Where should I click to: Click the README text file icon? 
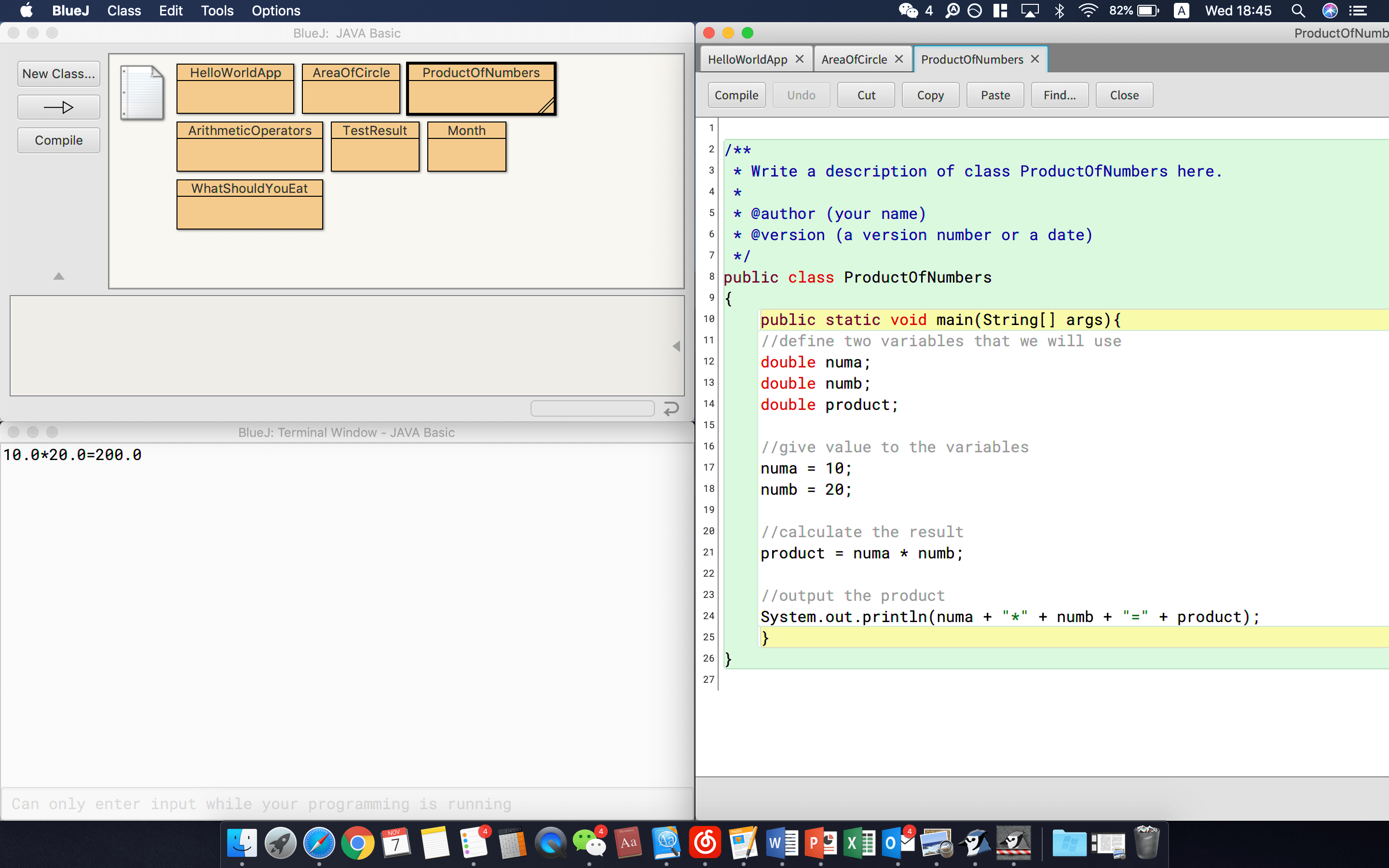[142, 93]
